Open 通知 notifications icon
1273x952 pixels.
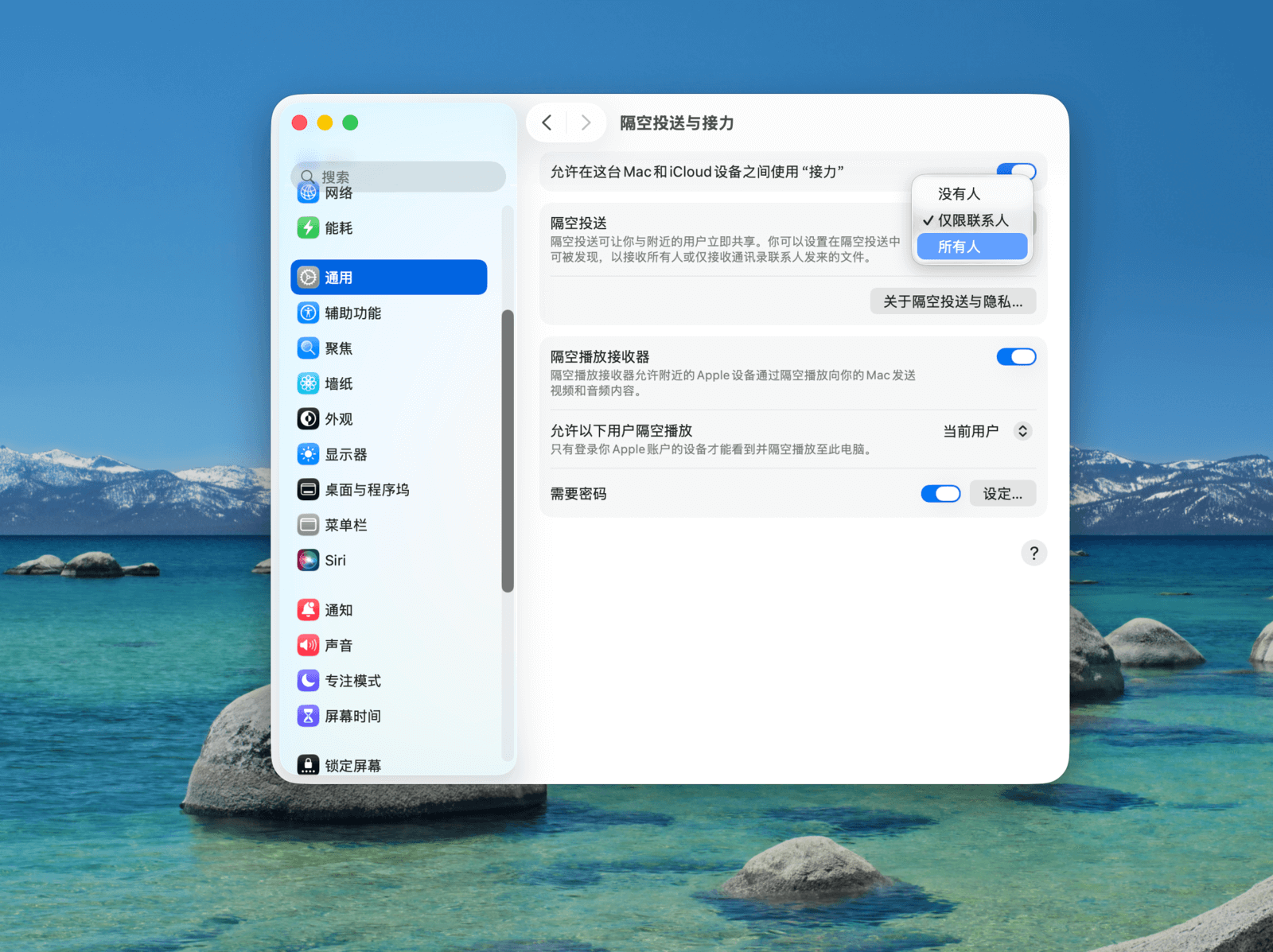(x=308, y=610)
